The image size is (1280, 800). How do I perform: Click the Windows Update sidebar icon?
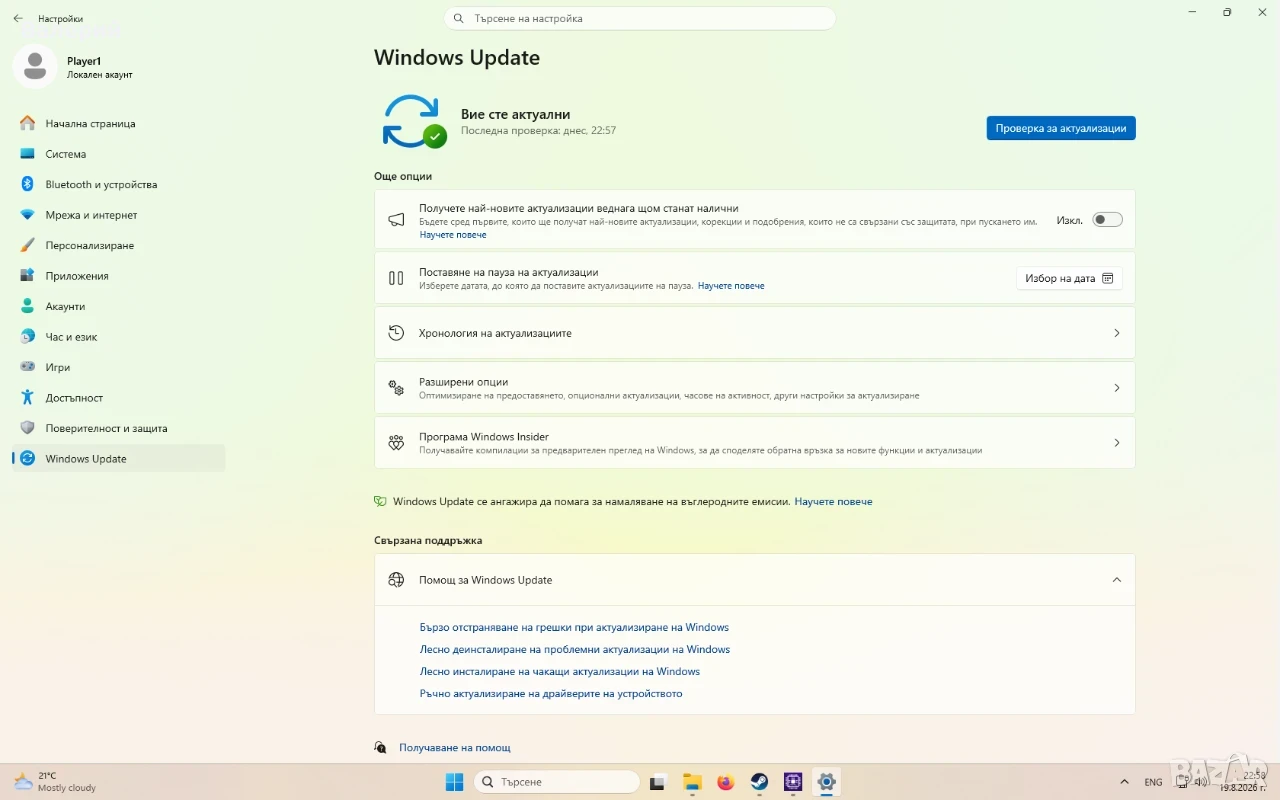pyautogui.click(x=27, y=459)
